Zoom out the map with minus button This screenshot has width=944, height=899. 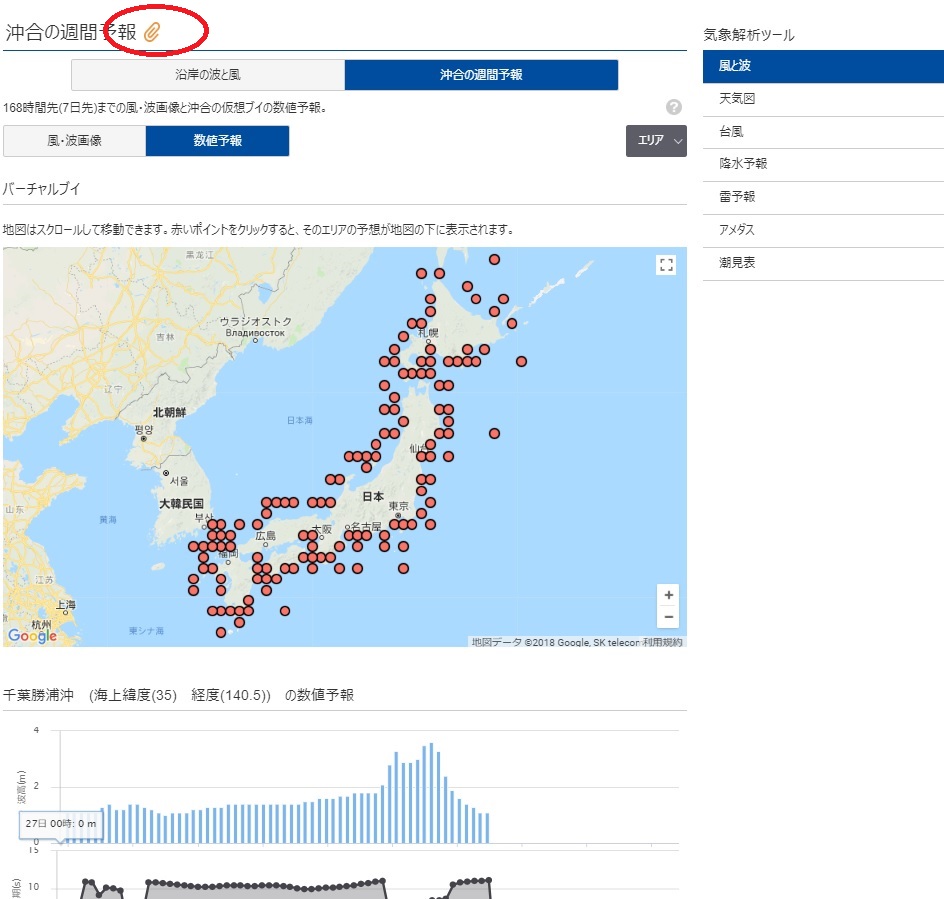click(668, 617)
